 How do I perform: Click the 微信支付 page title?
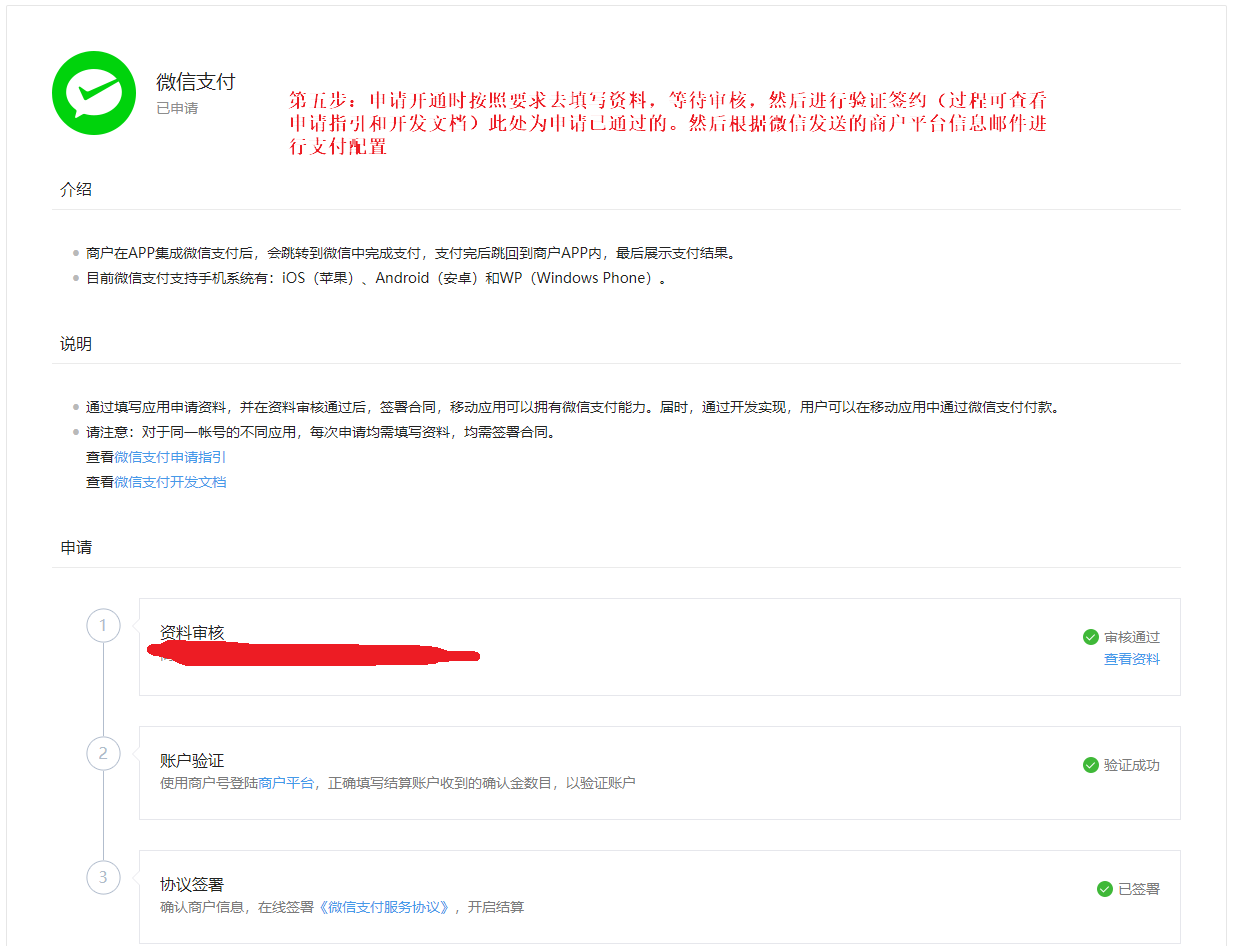pos(196,82)
